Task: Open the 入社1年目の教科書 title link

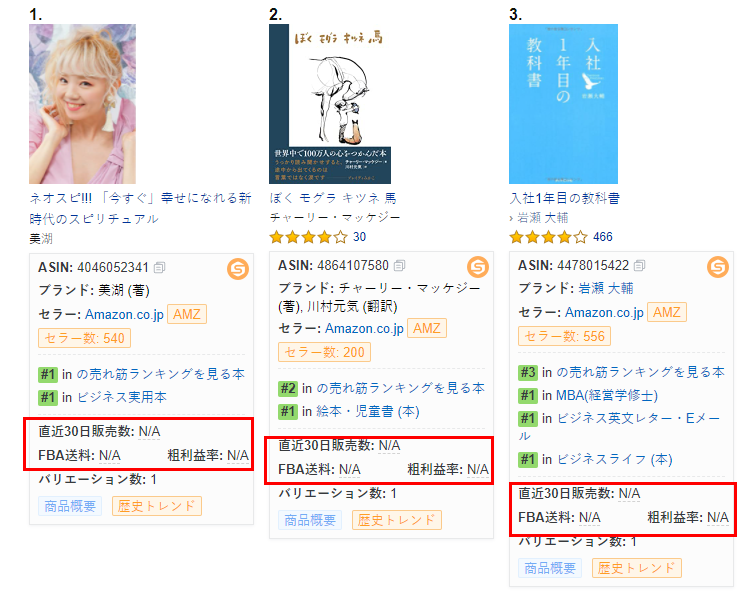Action: click(565, 198)
